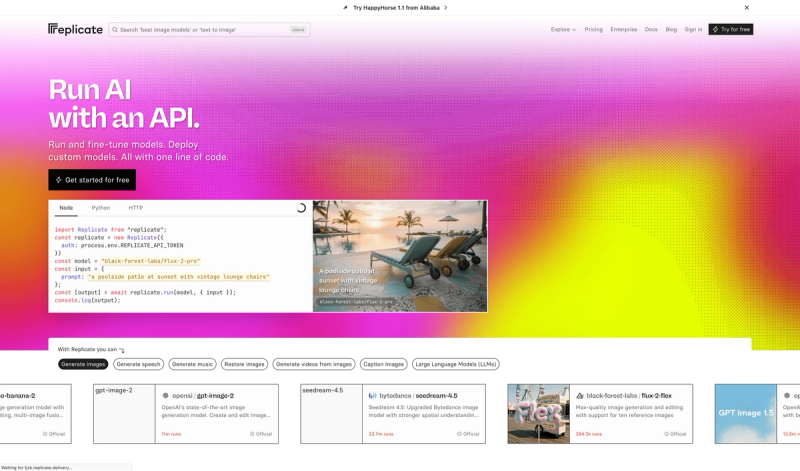This screenshot has height=471, width=800.
Task: Select the Generate images filter pill
Action: [x=83, y=364]
